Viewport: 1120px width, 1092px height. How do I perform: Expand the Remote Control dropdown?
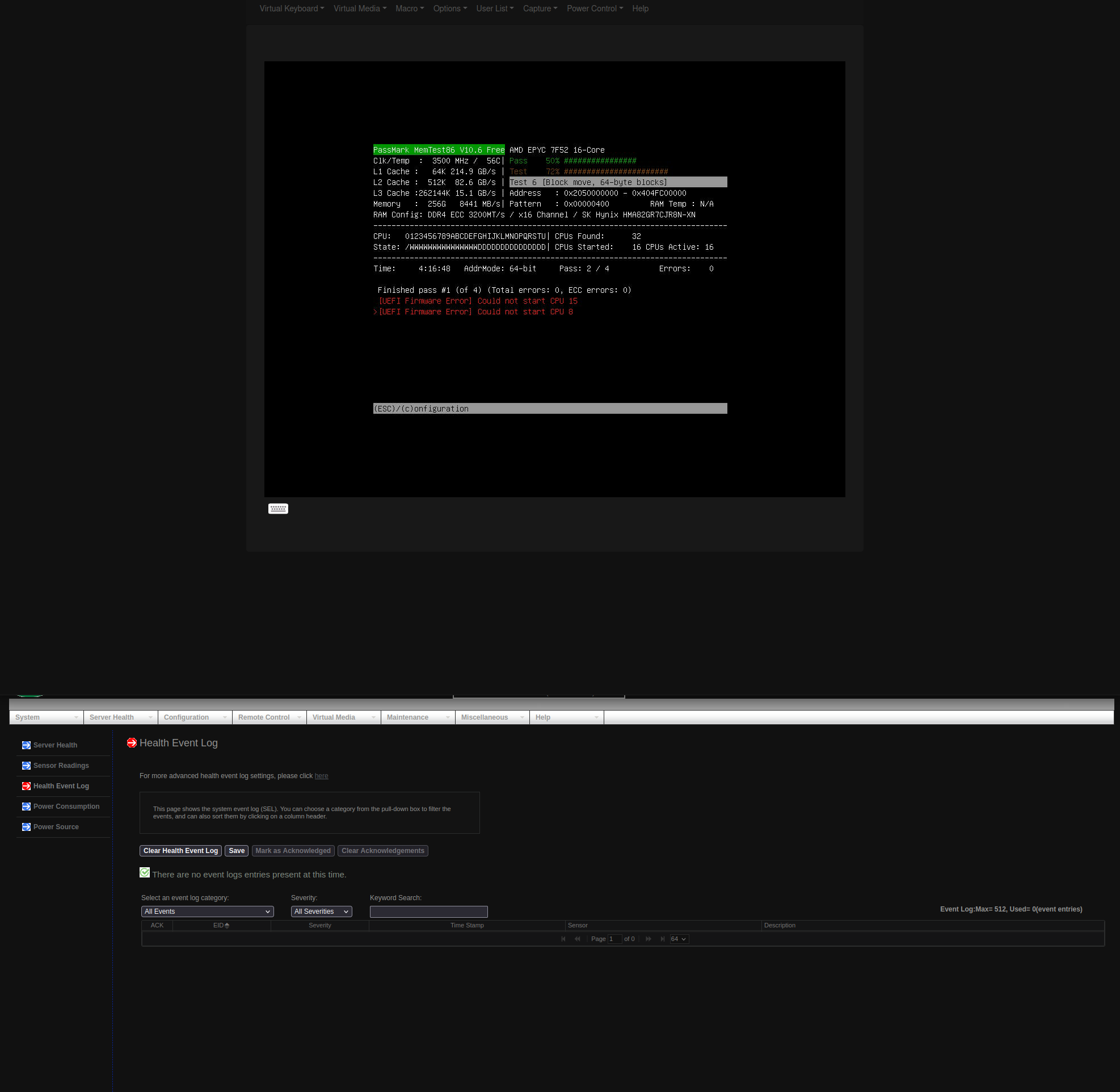(x=270, y=717)
